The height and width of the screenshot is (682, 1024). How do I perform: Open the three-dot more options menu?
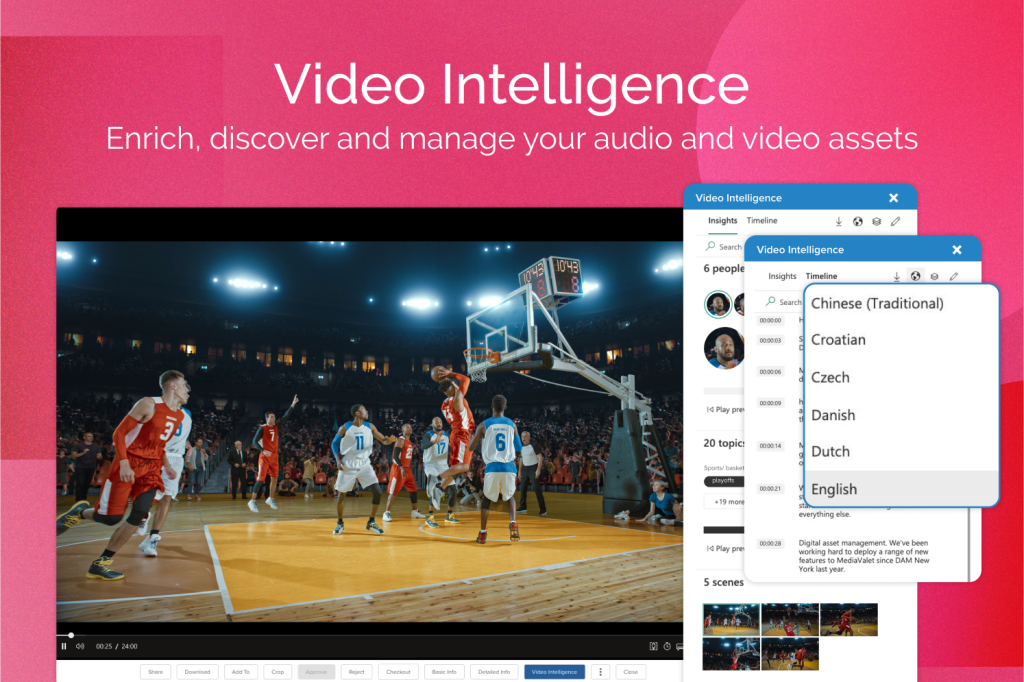pyautogui.click(x=601, y=672)
